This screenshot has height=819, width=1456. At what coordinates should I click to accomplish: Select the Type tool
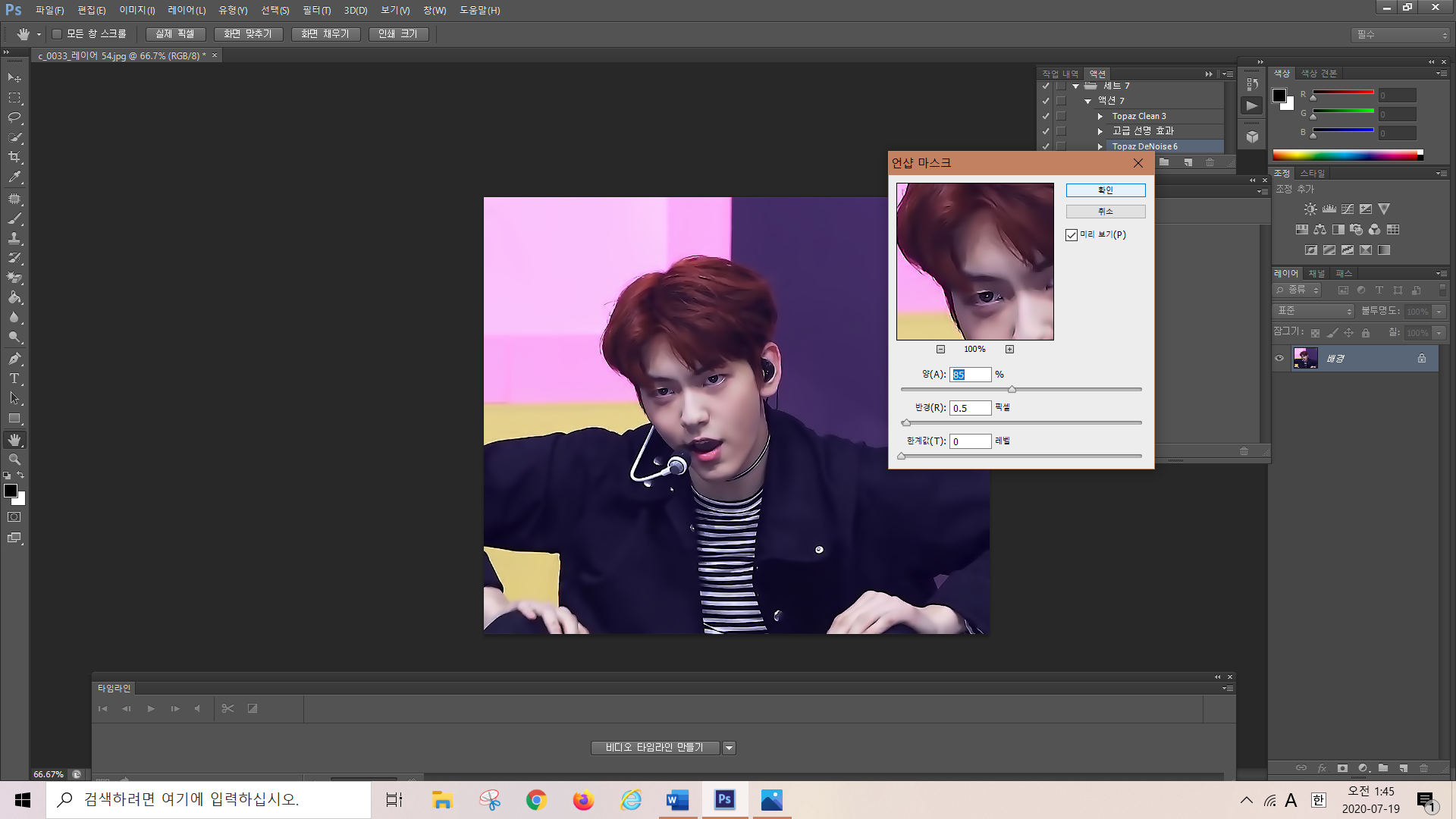tap(14, 378)
